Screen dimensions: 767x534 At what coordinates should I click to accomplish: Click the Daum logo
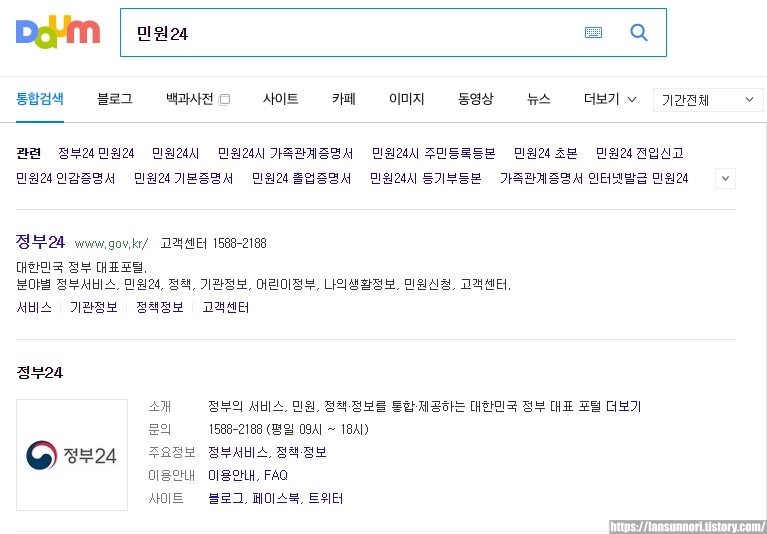coord(58,32)
